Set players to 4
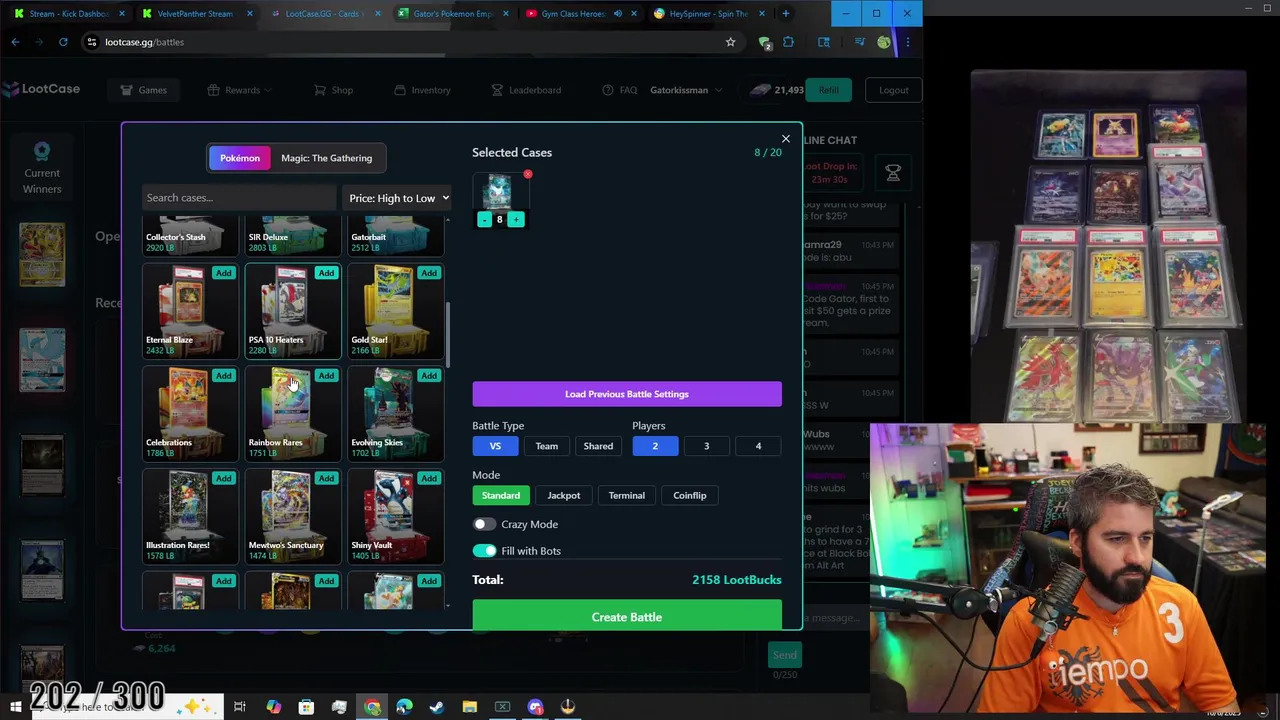The image size is (1280, 720). point(758,446)
